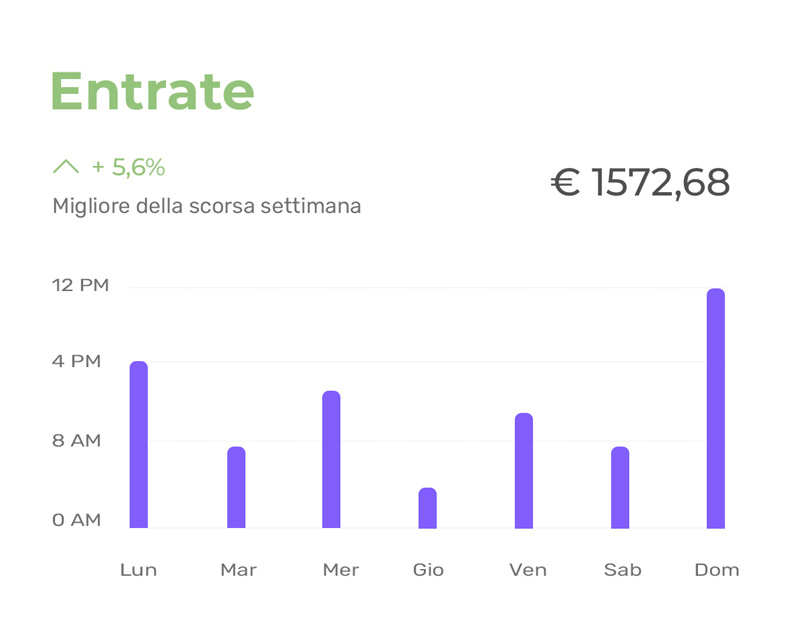Click the green upward trend arrow icon

[66, 166]
